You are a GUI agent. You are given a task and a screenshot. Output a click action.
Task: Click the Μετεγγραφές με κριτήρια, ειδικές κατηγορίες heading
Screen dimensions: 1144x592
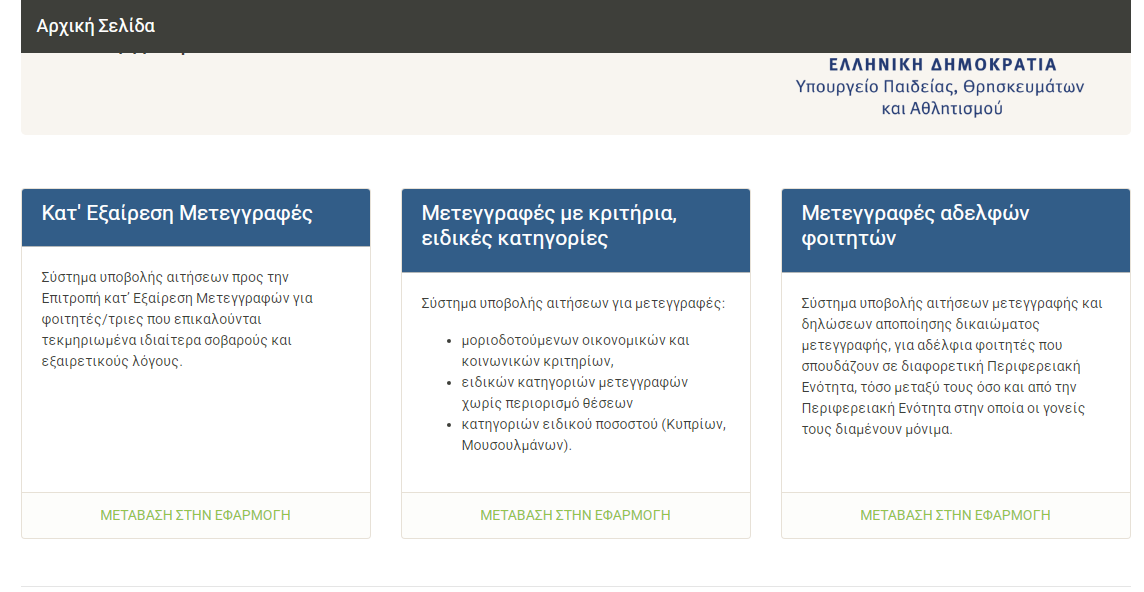click(549, 226)
